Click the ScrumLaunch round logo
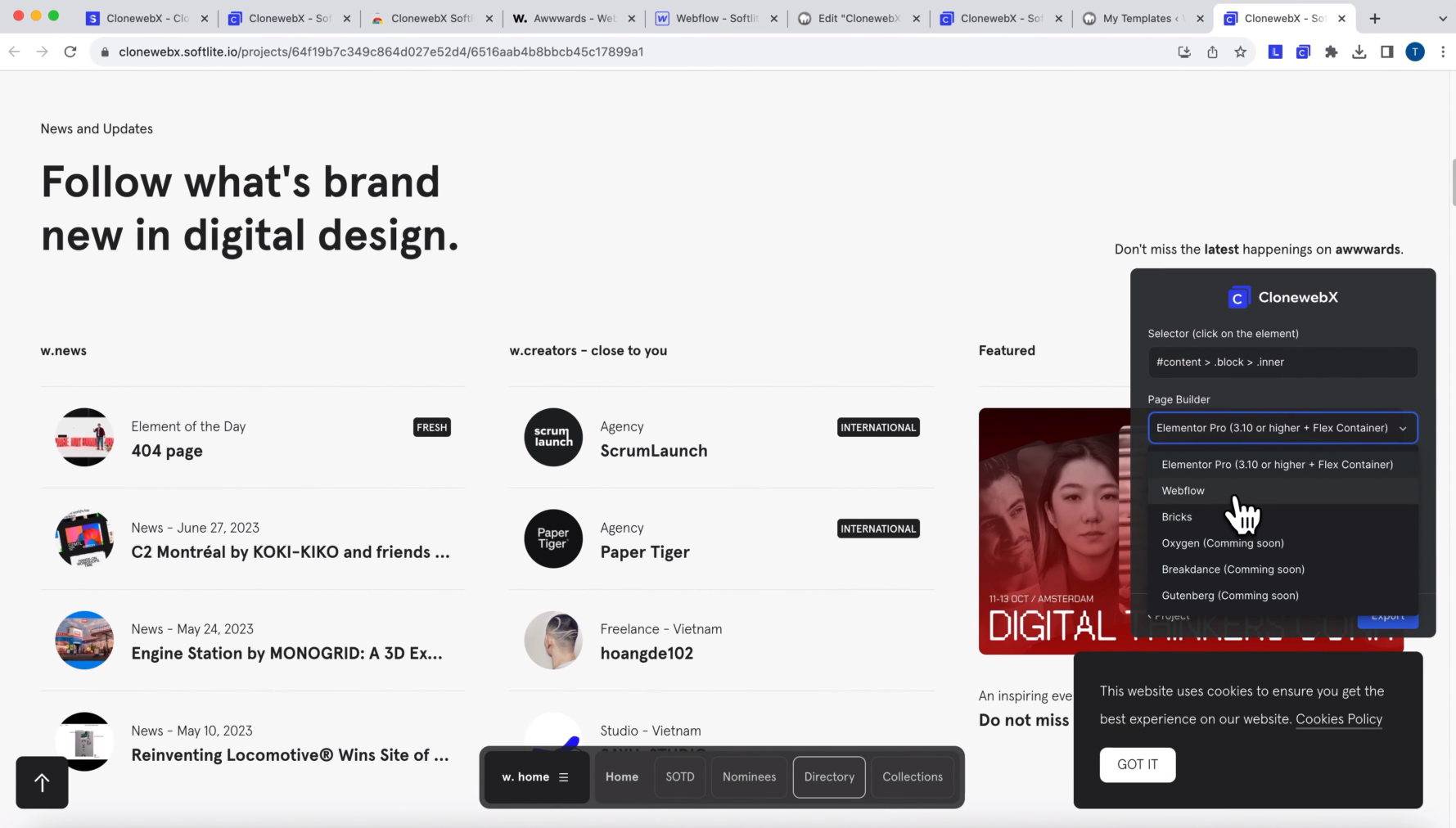Screen dimensions: 1456x828 553,437
